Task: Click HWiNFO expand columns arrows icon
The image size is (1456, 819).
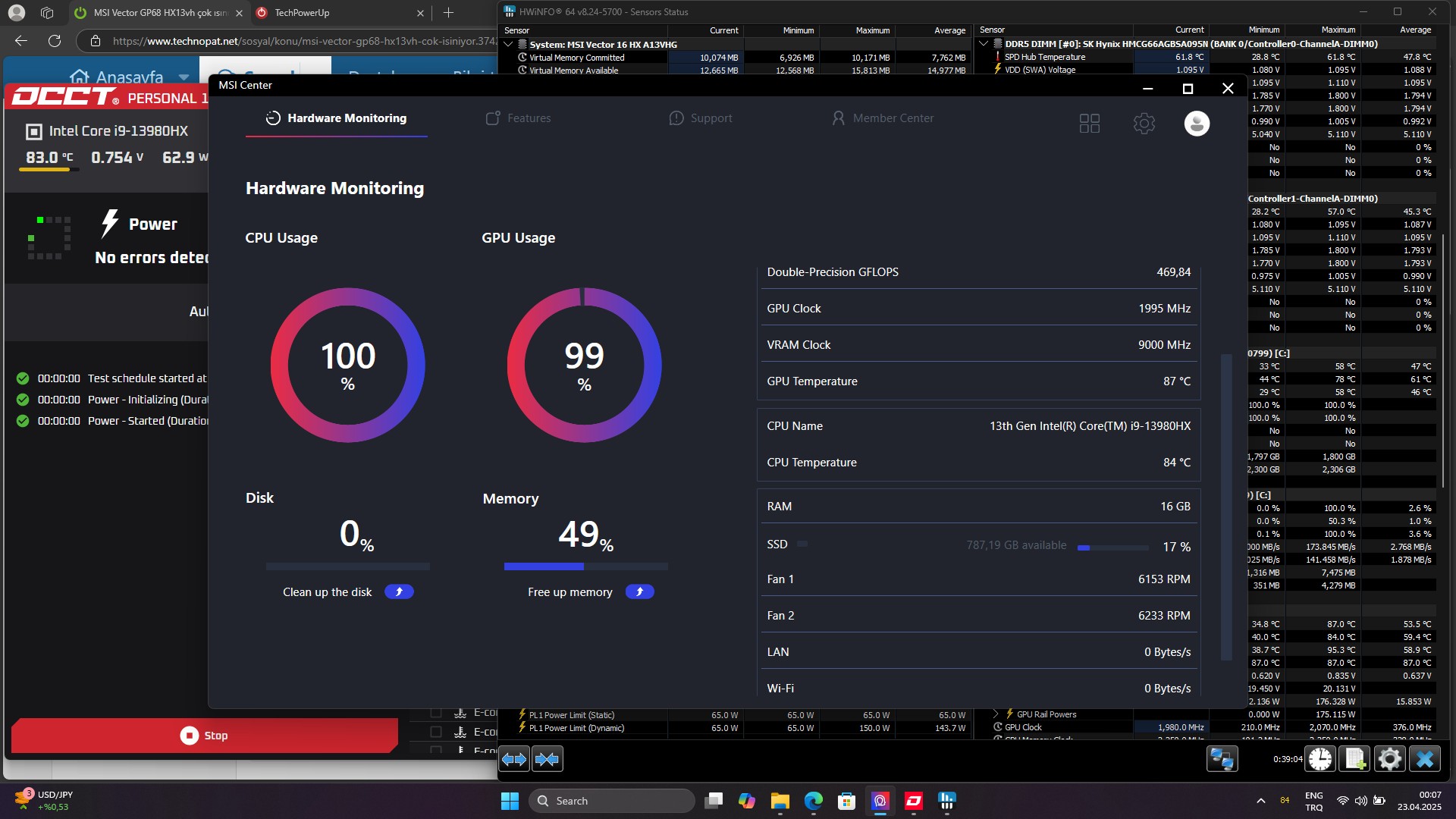Action: click(x=514, y=759)
